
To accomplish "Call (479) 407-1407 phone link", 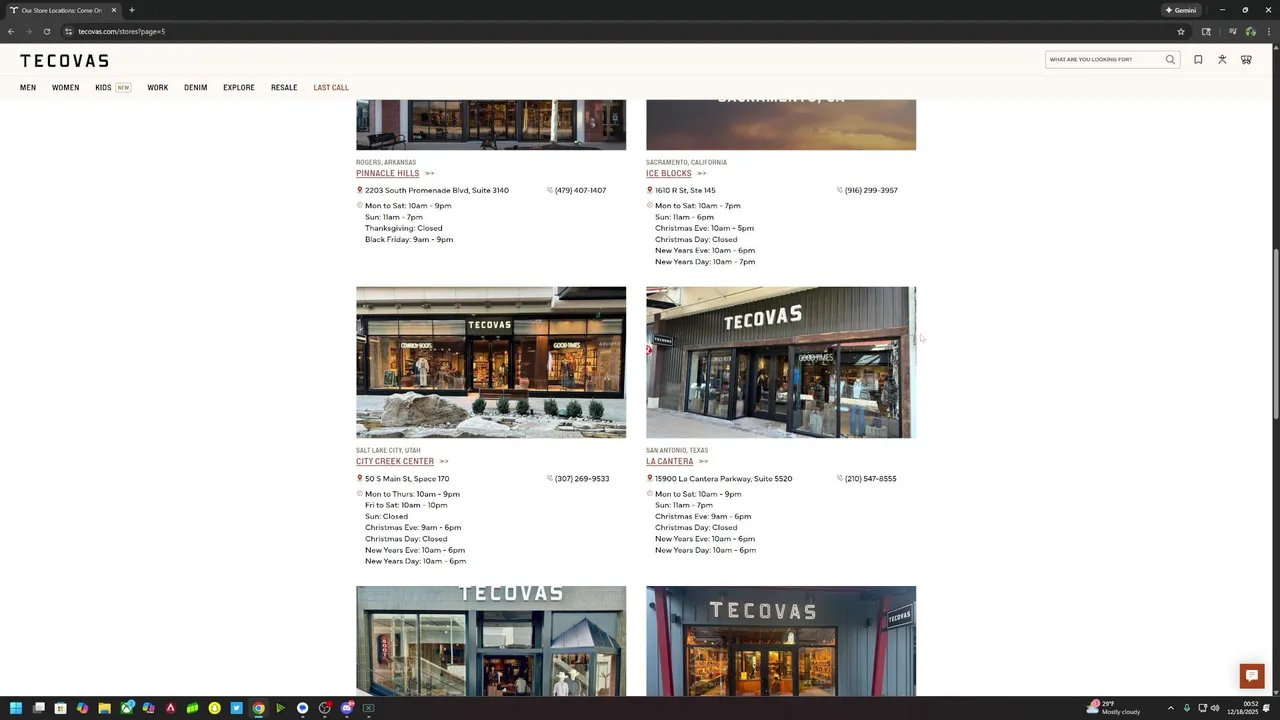I will pyautogui.click(x=580, y=190).
